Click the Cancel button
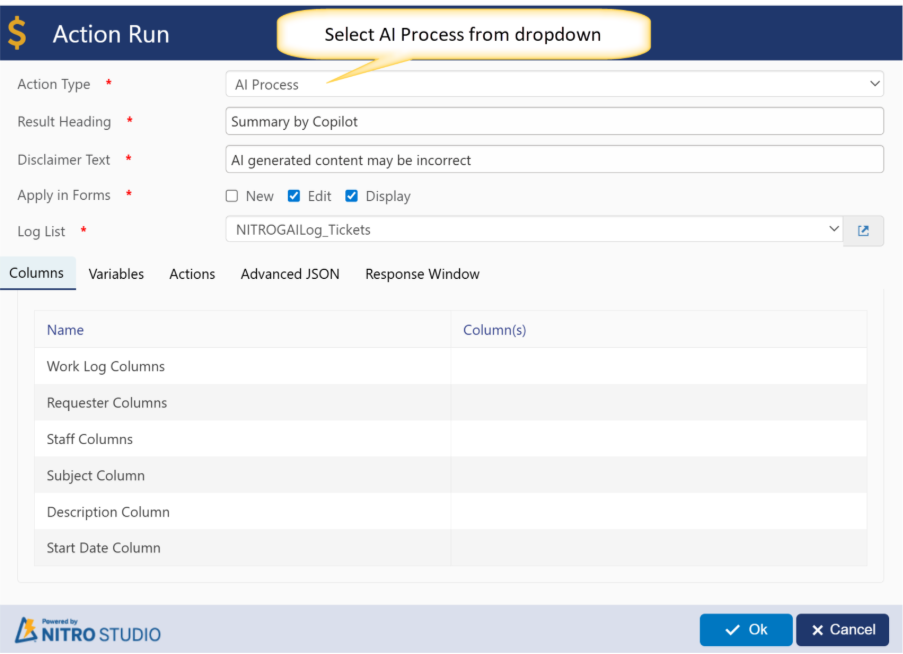 [842, 630]
